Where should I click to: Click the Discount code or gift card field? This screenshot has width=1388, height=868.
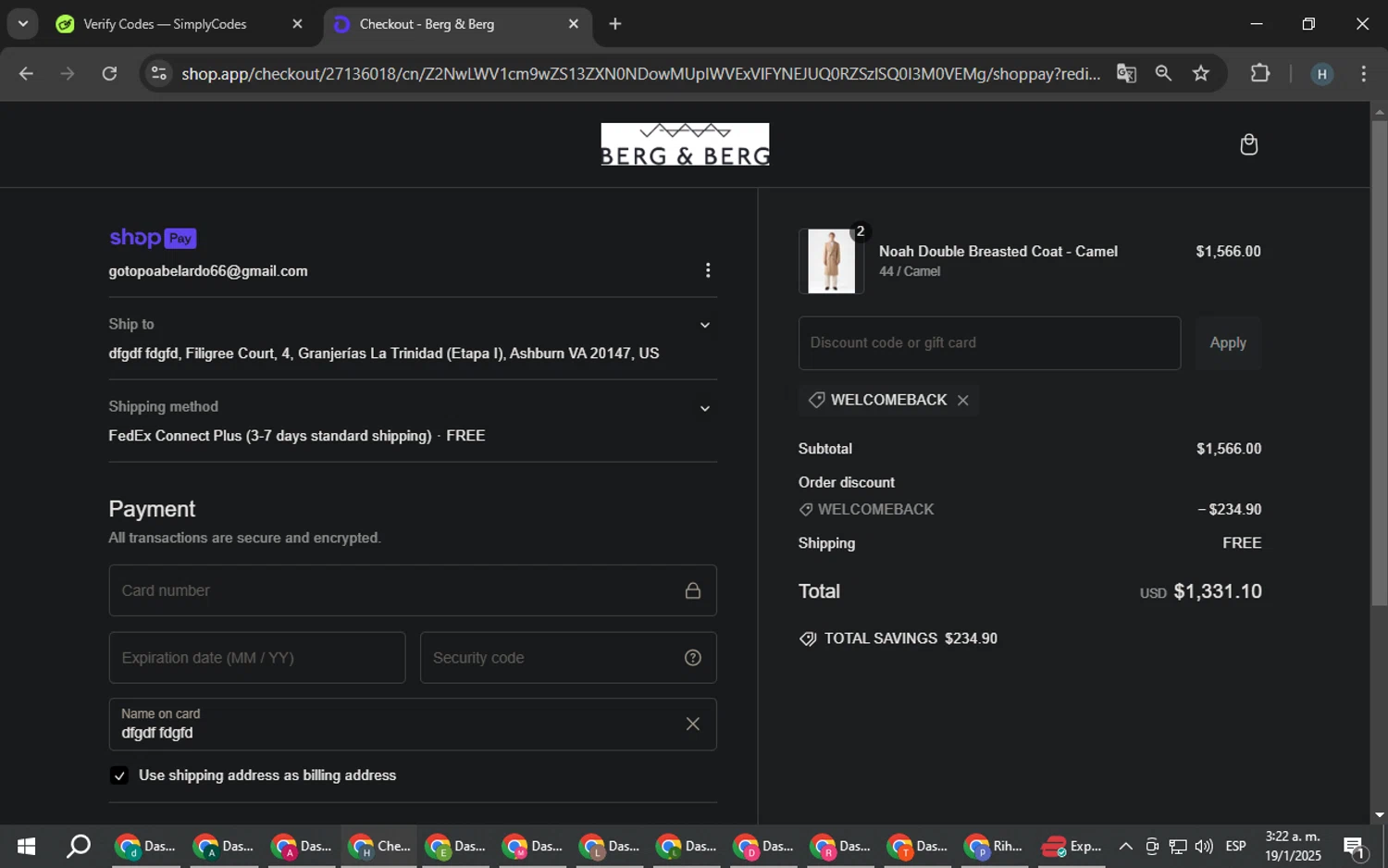[989, 342]
